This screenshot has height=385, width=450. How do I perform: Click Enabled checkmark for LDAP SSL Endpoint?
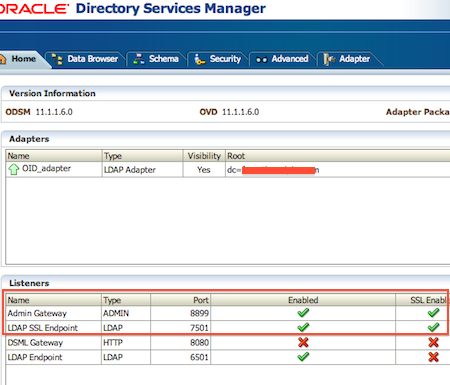(303, 327)
